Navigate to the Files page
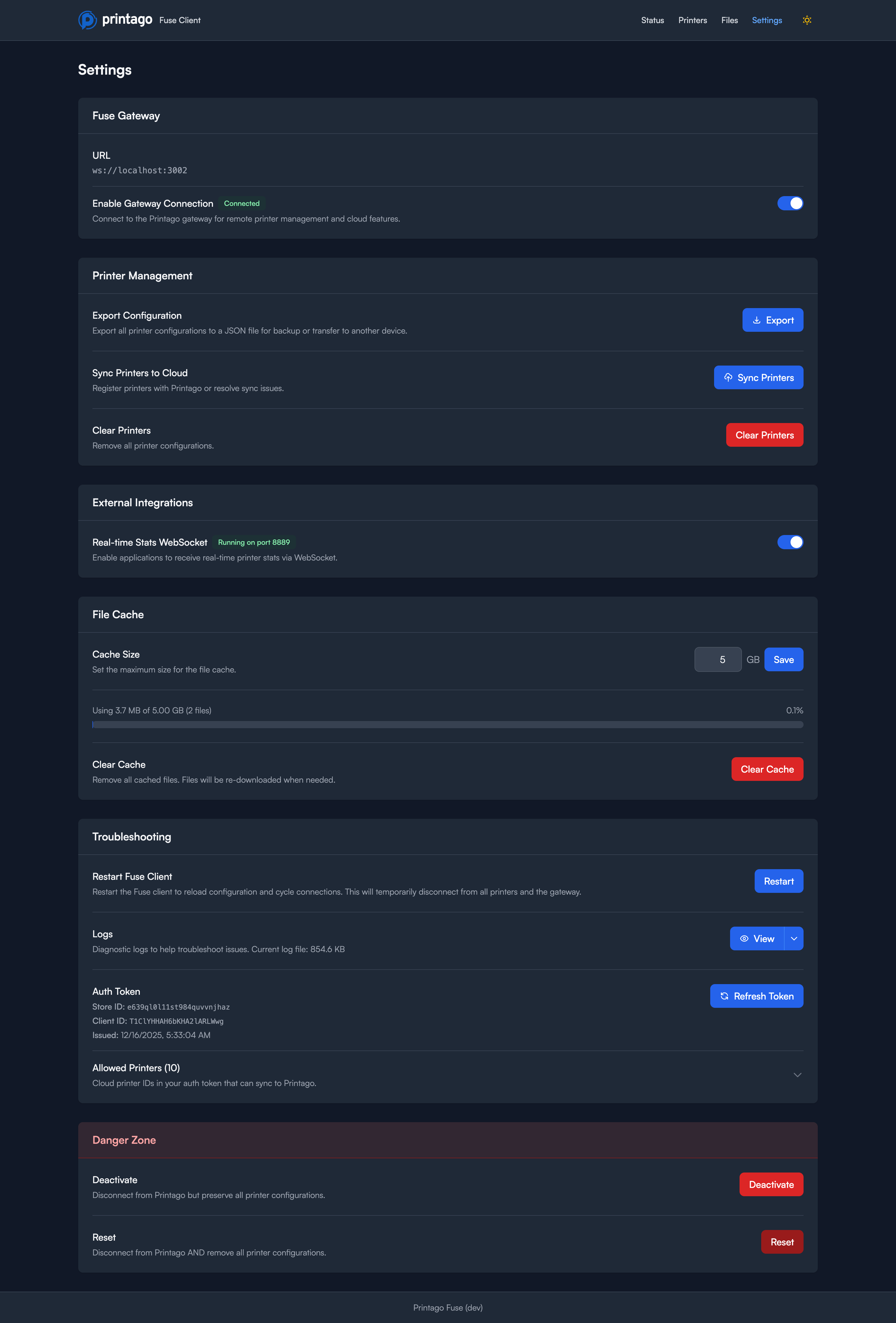896x1323 pixels. pyautogui.click(x=729, y=20)
